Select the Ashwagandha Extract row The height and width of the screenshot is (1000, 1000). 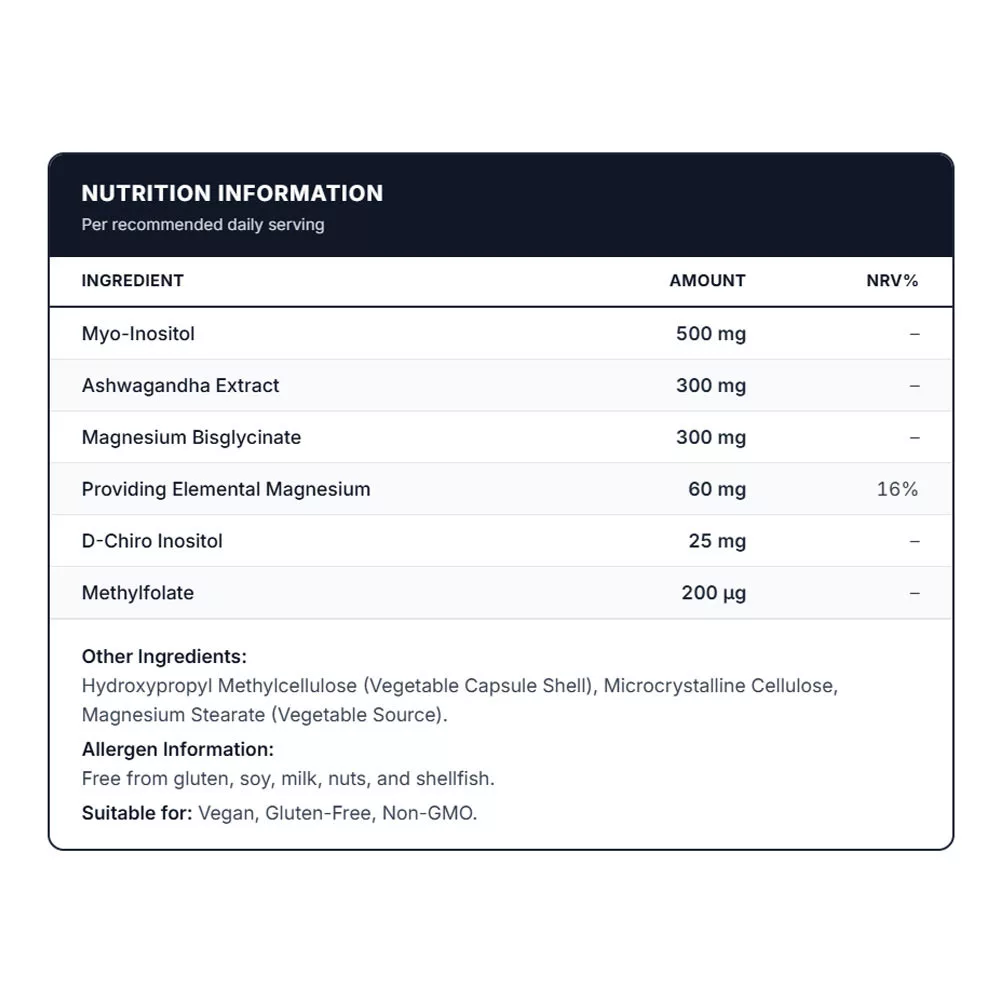pyautogui.click(x=501, y=385)
